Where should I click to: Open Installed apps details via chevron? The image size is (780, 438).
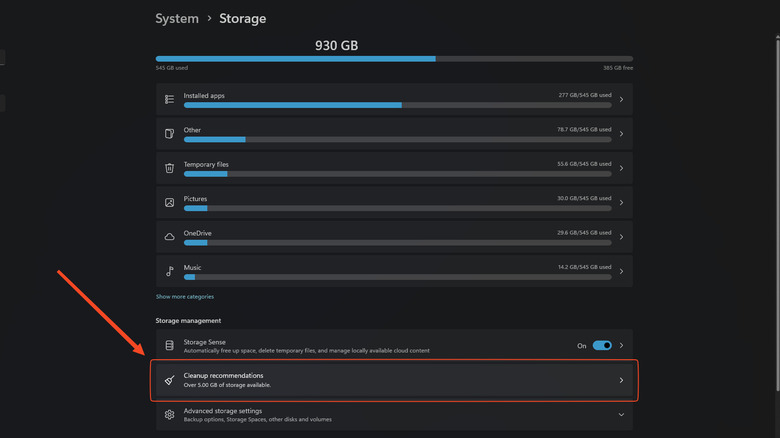621,100
